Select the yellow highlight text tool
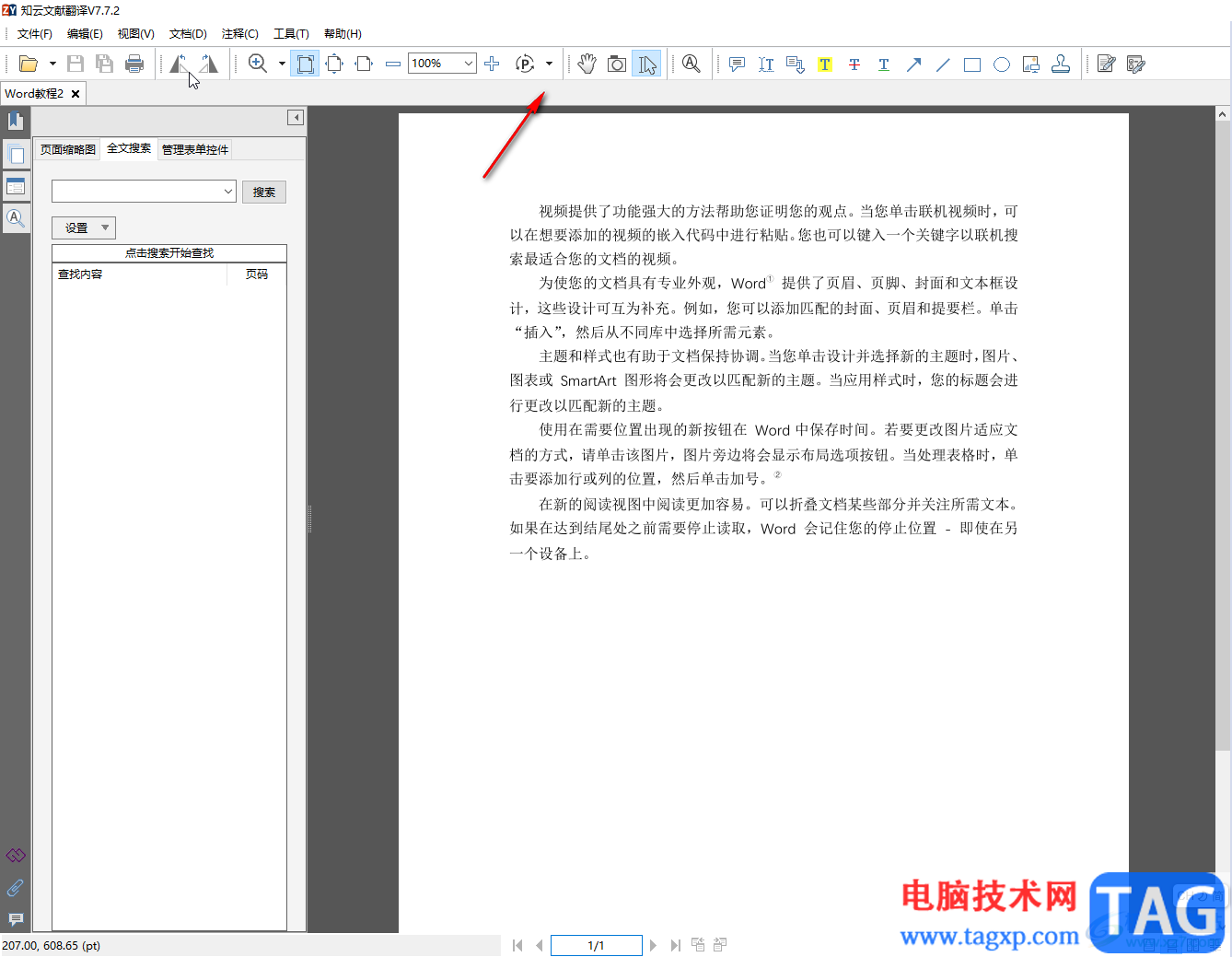The width and height of the screenshot is (1232, 957). [x=825, y=64]
